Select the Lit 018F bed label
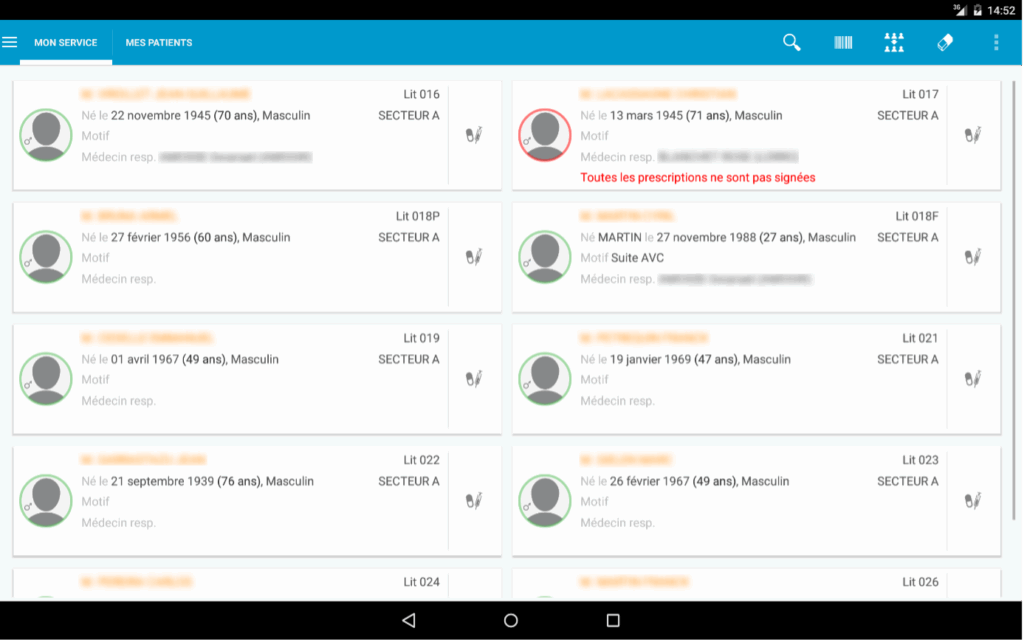The height and width of the screenshot is (642, 1024). click(x=917, y=216)
